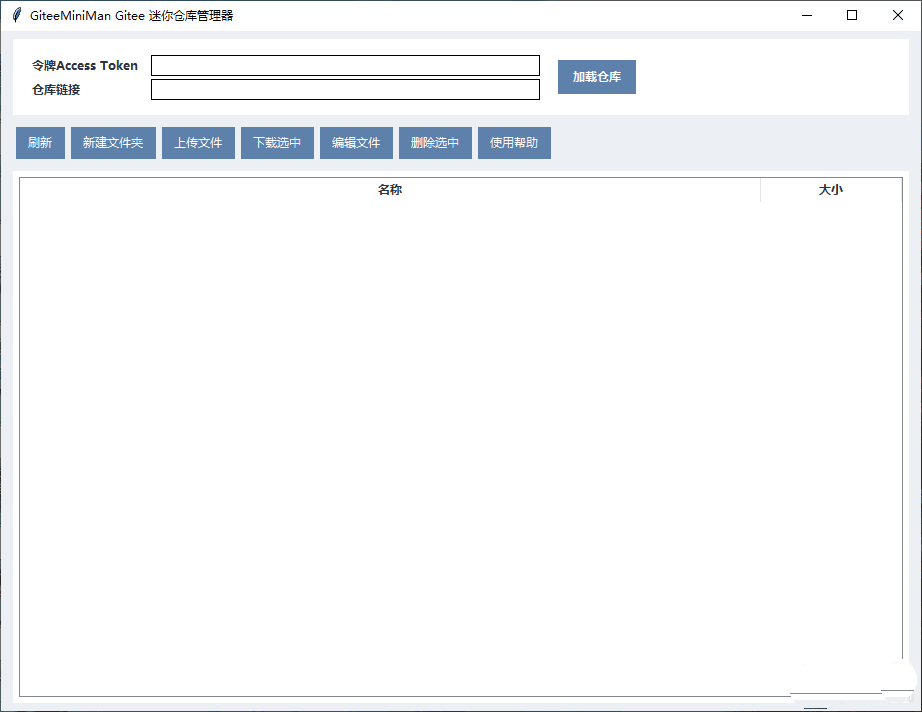Maximize the GiteeMiniMan window
The image size is (922, 712).
[x=852, y=15]
